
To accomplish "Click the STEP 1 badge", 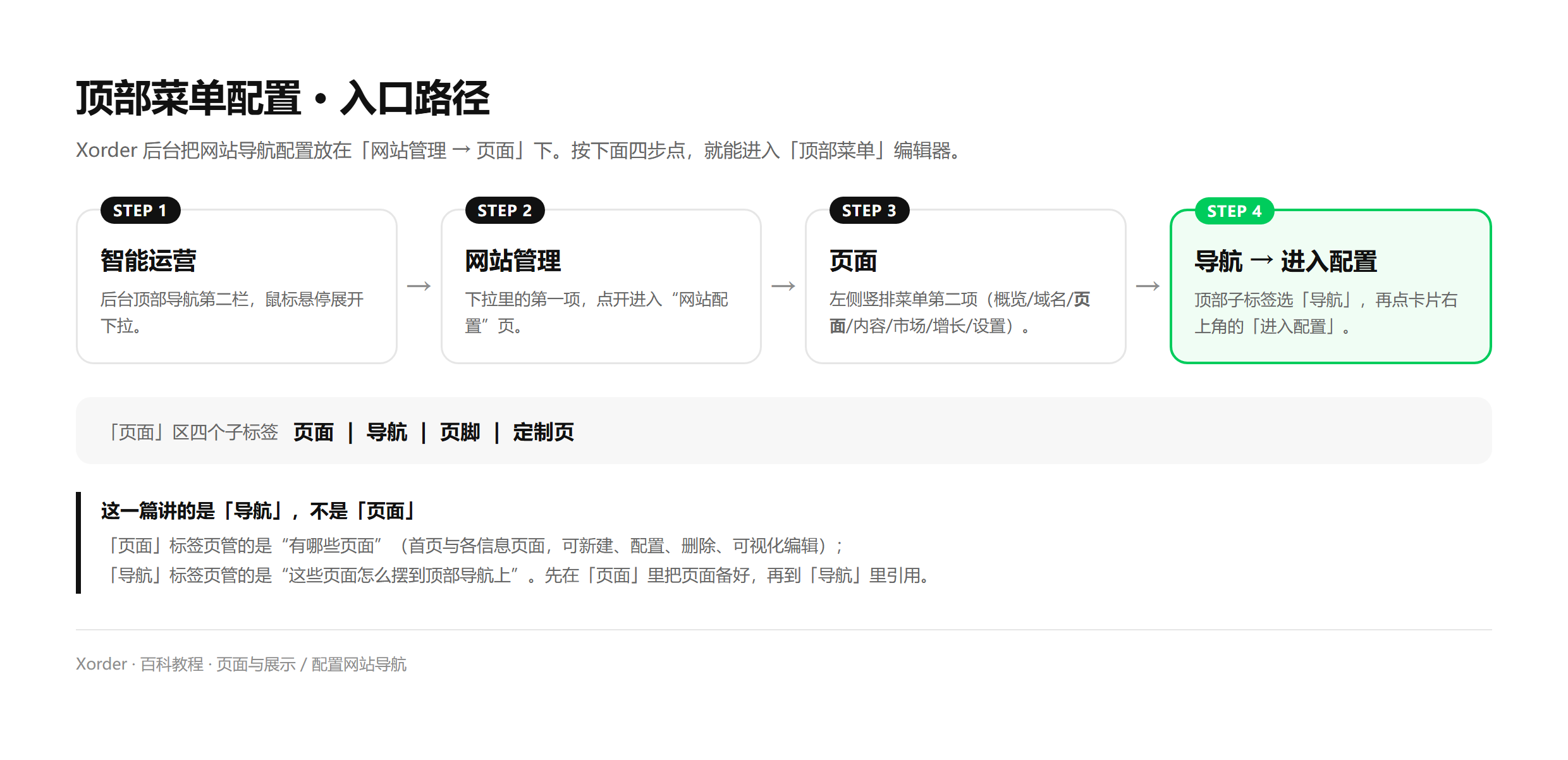I will pos(140,211).
